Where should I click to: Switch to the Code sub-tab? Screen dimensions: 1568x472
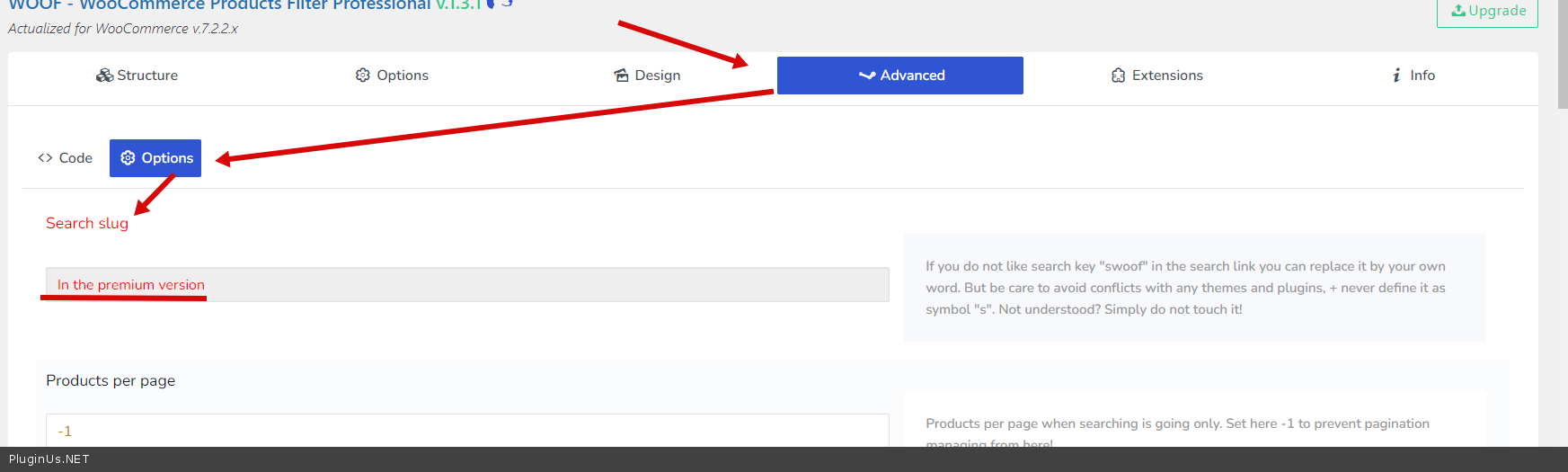[x=66, y=158]
